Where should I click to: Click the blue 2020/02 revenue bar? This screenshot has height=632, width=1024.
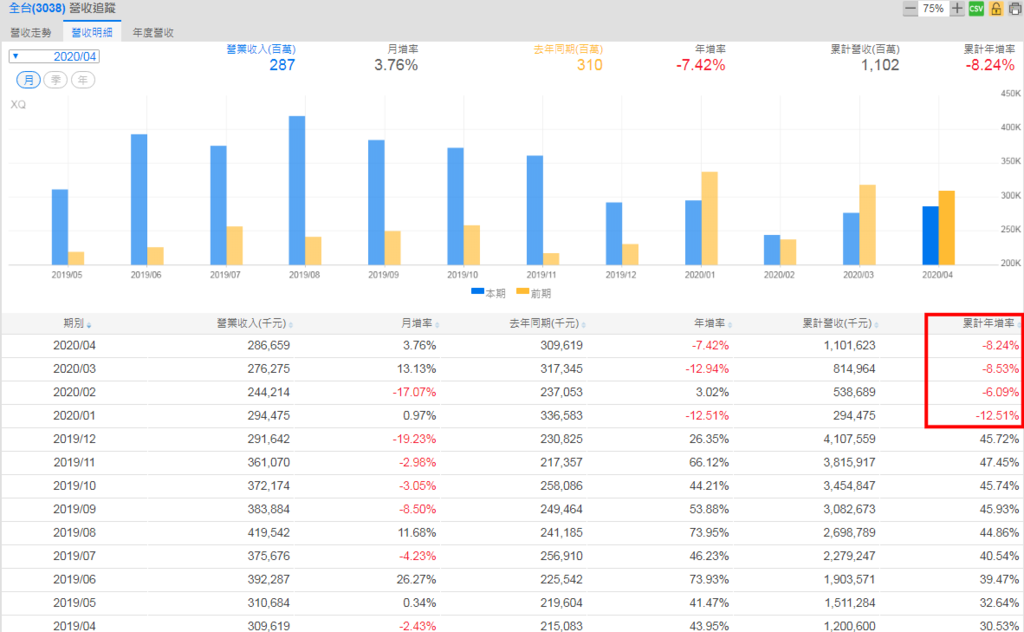click(772, 249)
